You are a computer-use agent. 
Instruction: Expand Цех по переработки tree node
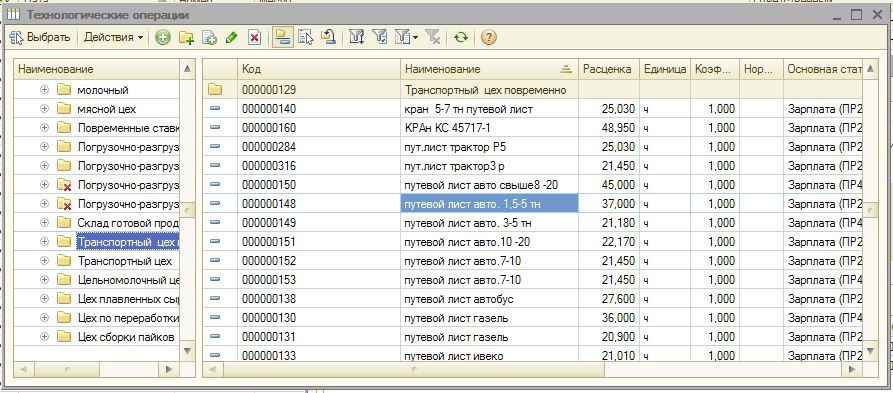coord(44,318)
